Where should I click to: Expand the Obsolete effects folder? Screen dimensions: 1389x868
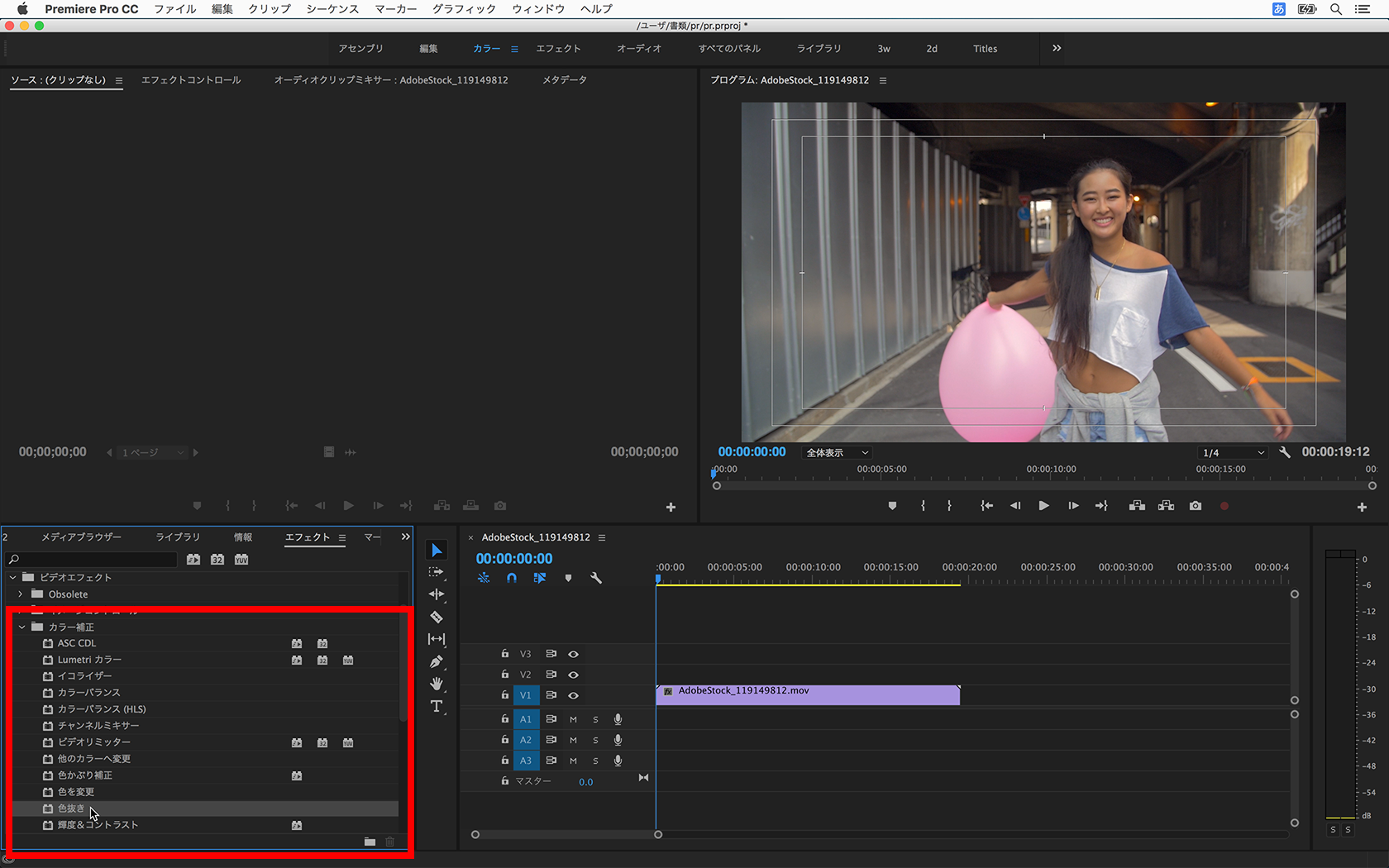click(21, 594)
